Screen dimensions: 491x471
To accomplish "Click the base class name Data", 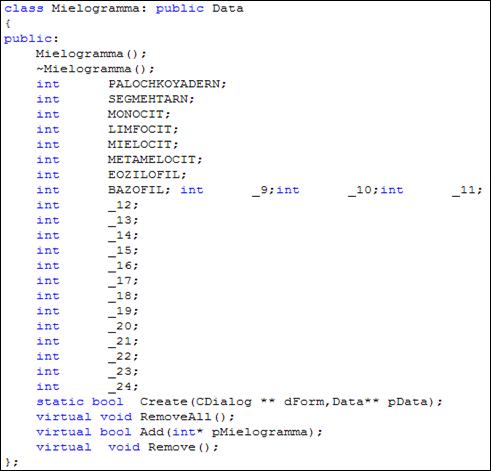I will click(x=228, y=9).
